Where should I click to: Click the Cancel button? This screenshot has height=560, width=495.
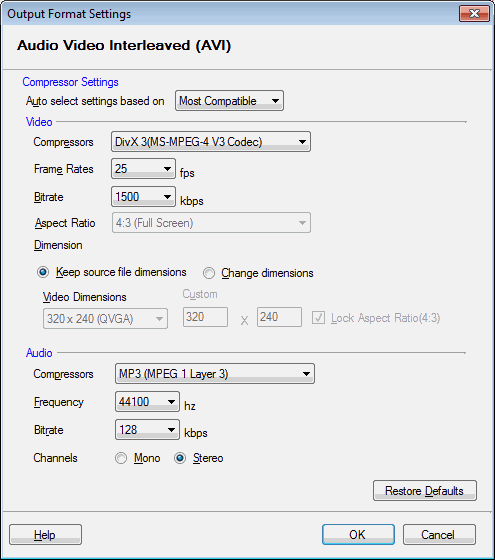click(439, 535)
